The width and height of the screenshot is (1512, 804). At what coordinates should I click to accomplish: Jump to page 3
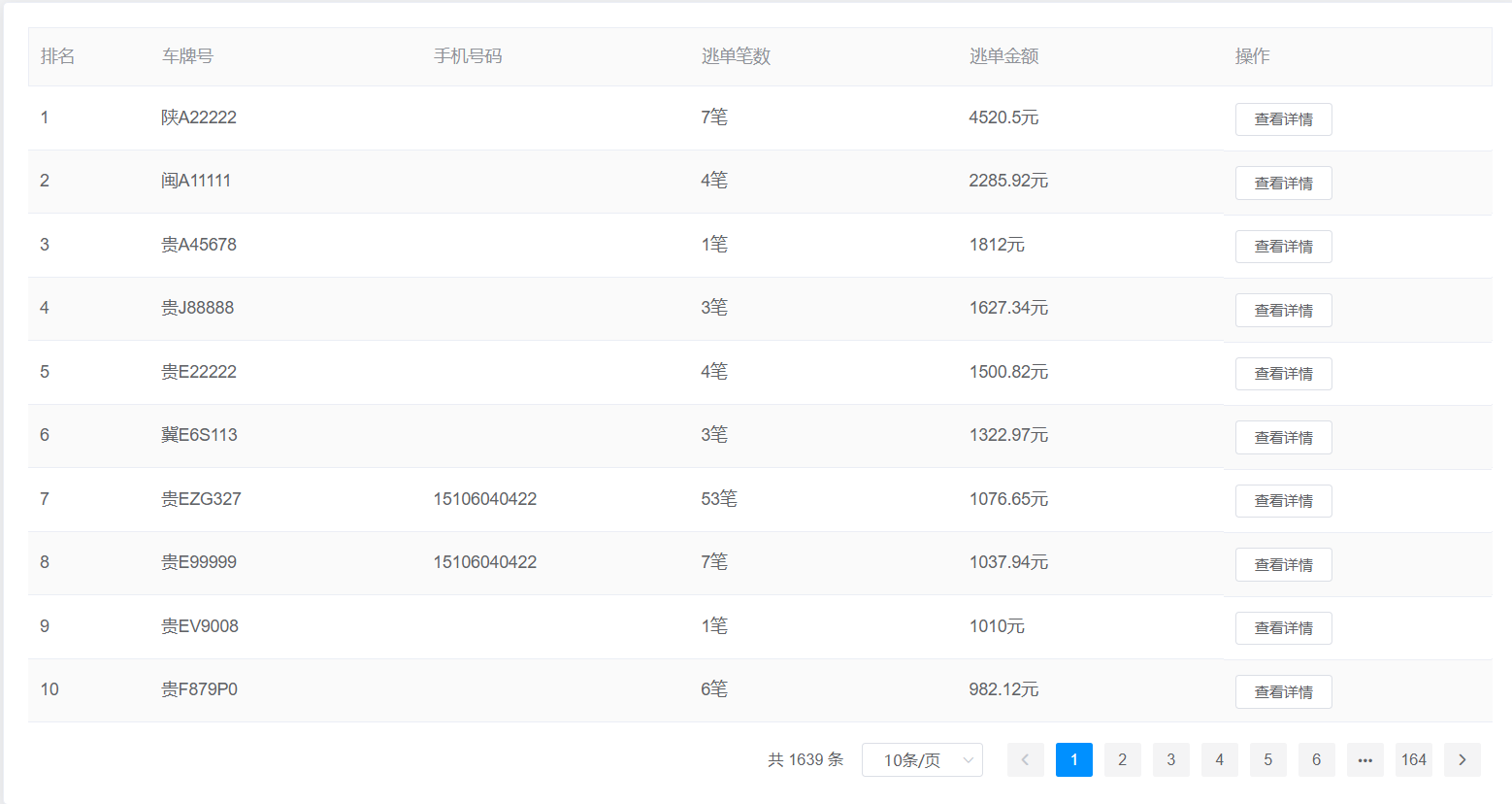click(x=1170, y=759)
